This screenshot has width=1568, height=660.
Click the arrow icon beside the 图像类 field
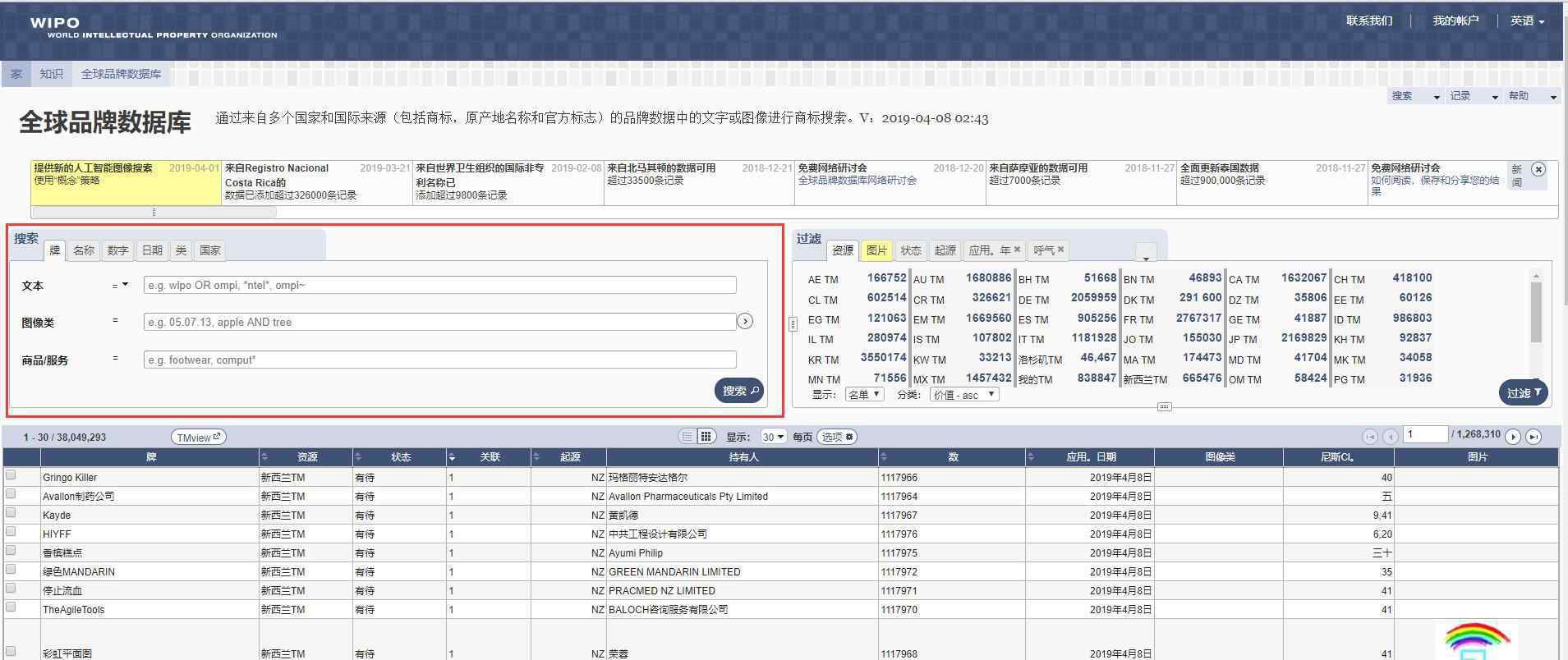(x=745, y=322)
